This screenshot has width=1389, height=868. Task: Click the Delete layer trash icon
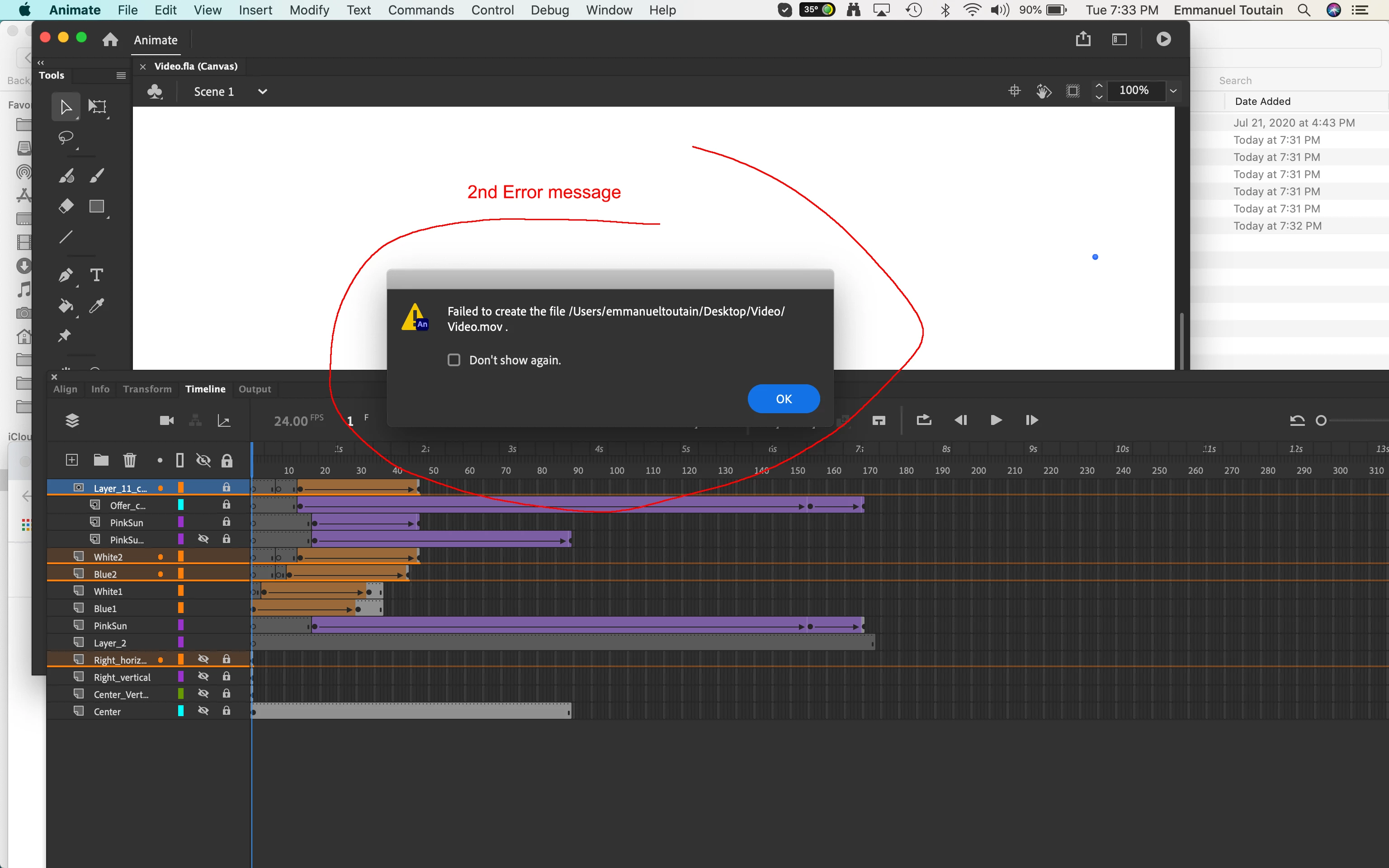[130, 460]
